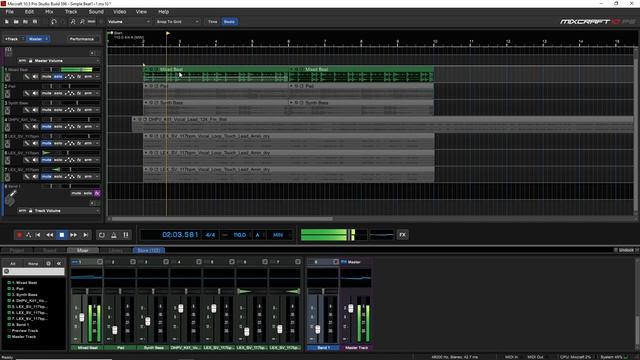
Task: Toggle loop mode in transport
Action: (102, 235)
